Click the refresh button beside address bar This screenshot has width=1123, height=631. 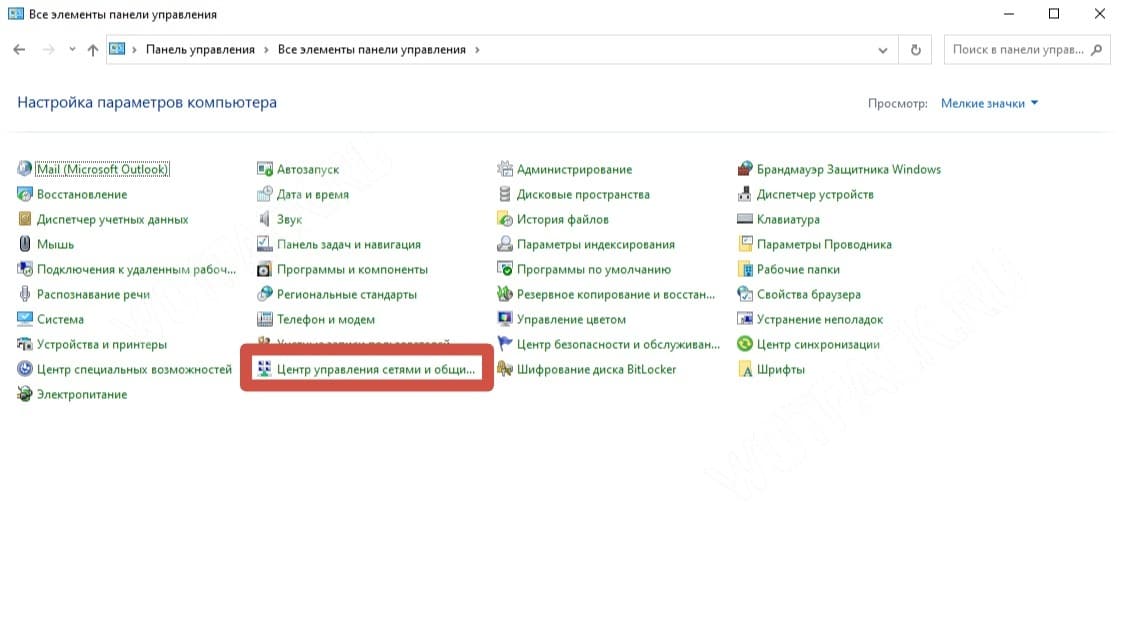coord(915,50)
